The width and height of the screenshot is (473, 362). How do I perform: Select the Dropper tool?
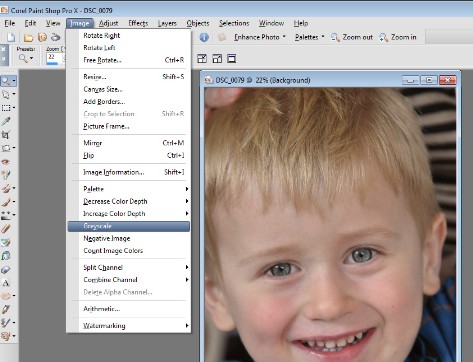(x=6, y=121)
